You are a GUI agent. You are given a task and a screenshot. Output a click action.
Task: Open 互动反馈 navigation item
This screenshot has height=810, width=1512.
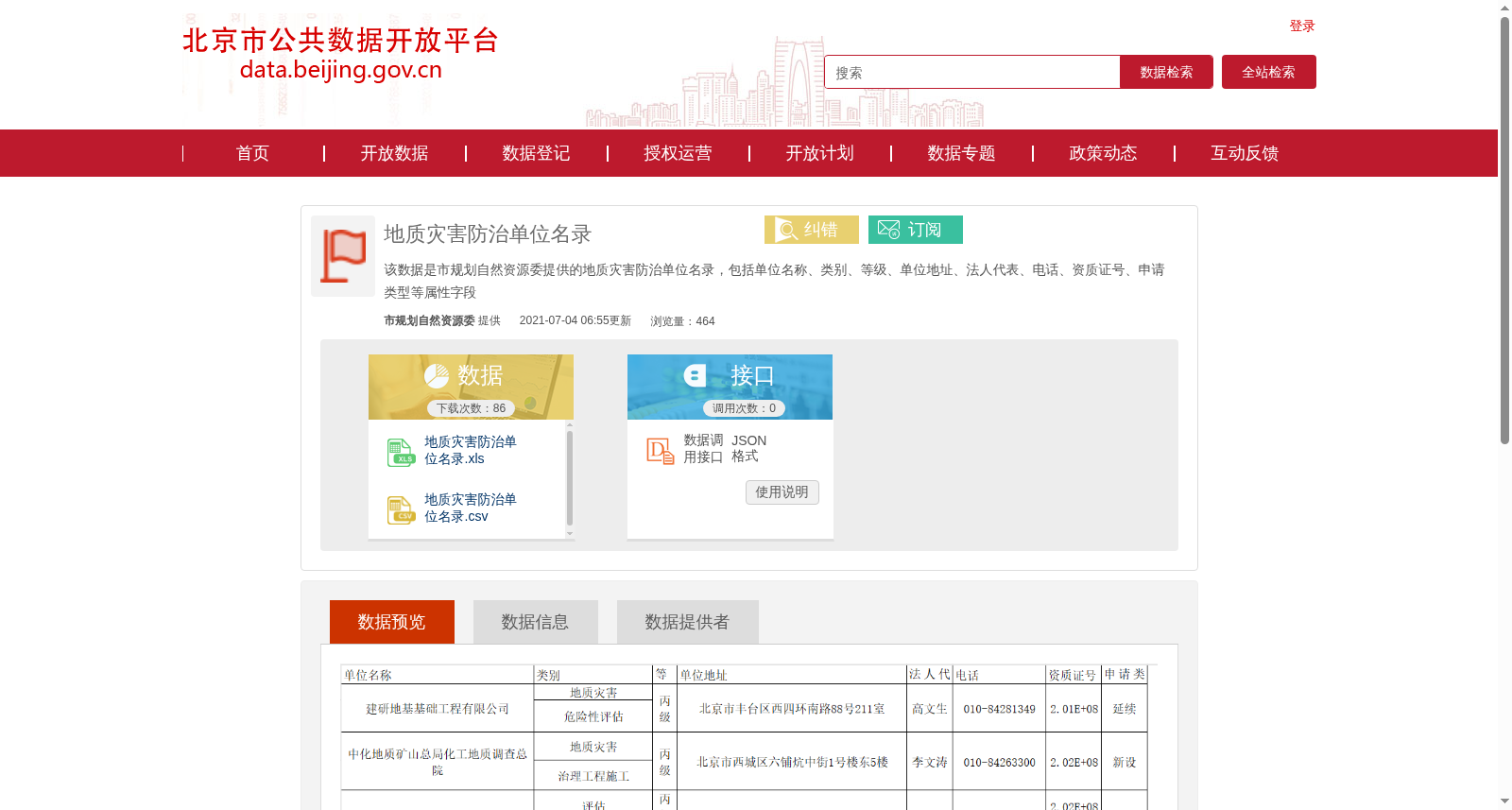coord(1245,153)
